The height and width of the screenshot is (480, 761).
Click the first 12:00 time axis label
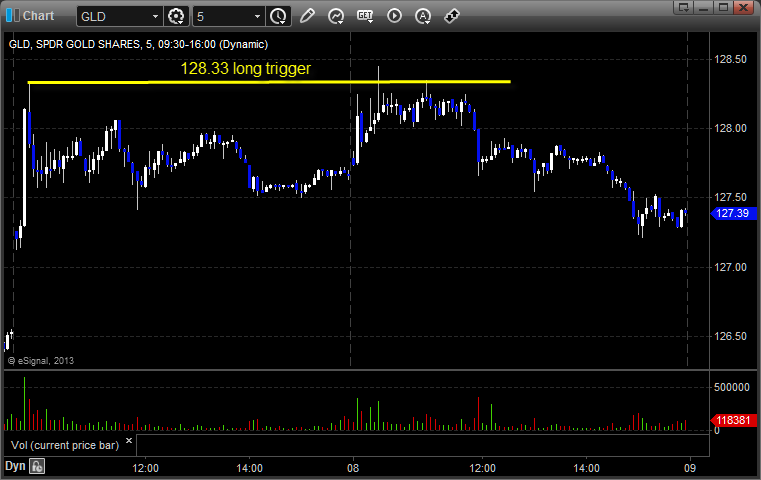[146, 468]
